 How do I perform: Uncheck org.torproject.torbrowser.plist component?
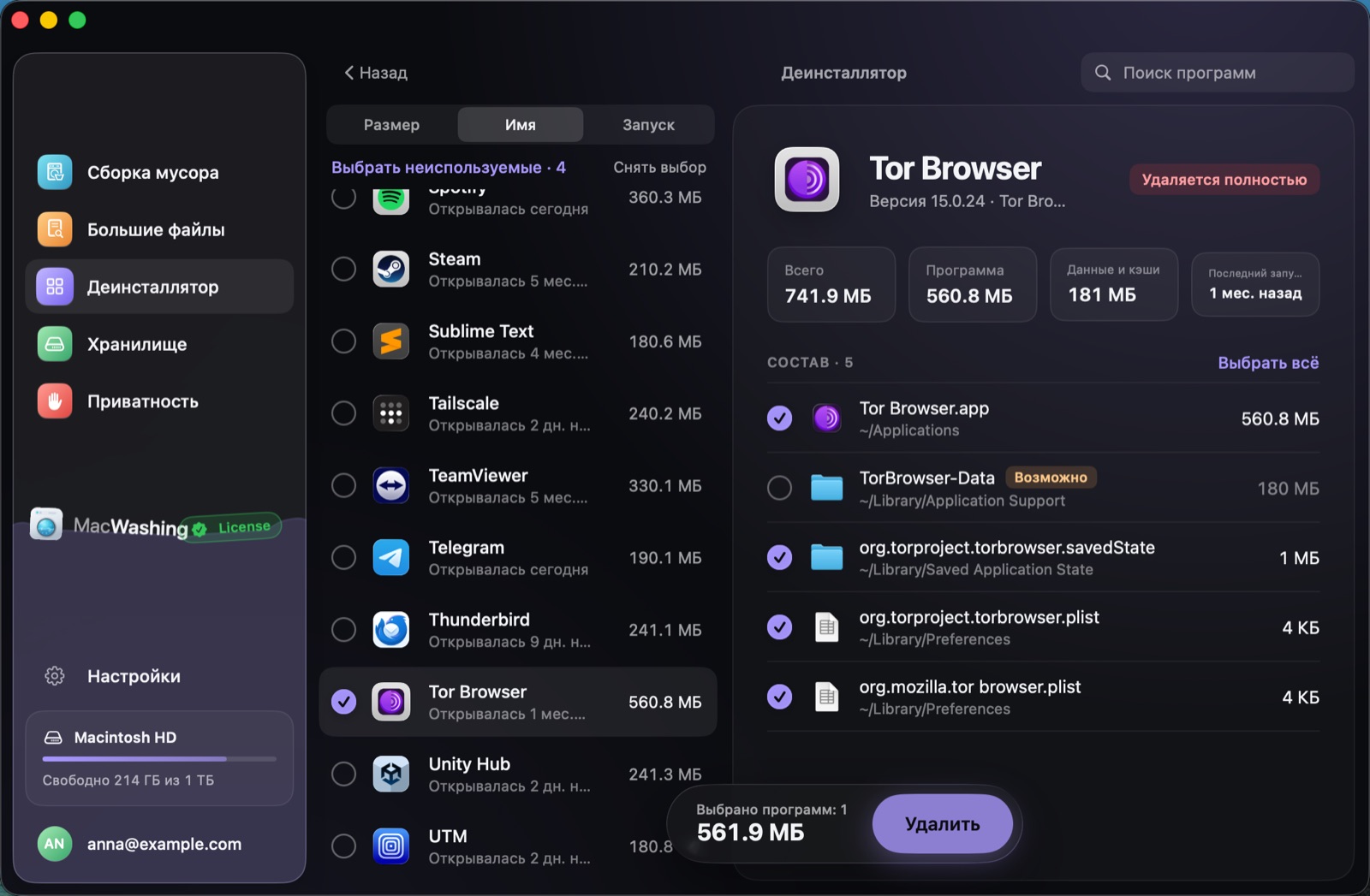click(780, 627)
